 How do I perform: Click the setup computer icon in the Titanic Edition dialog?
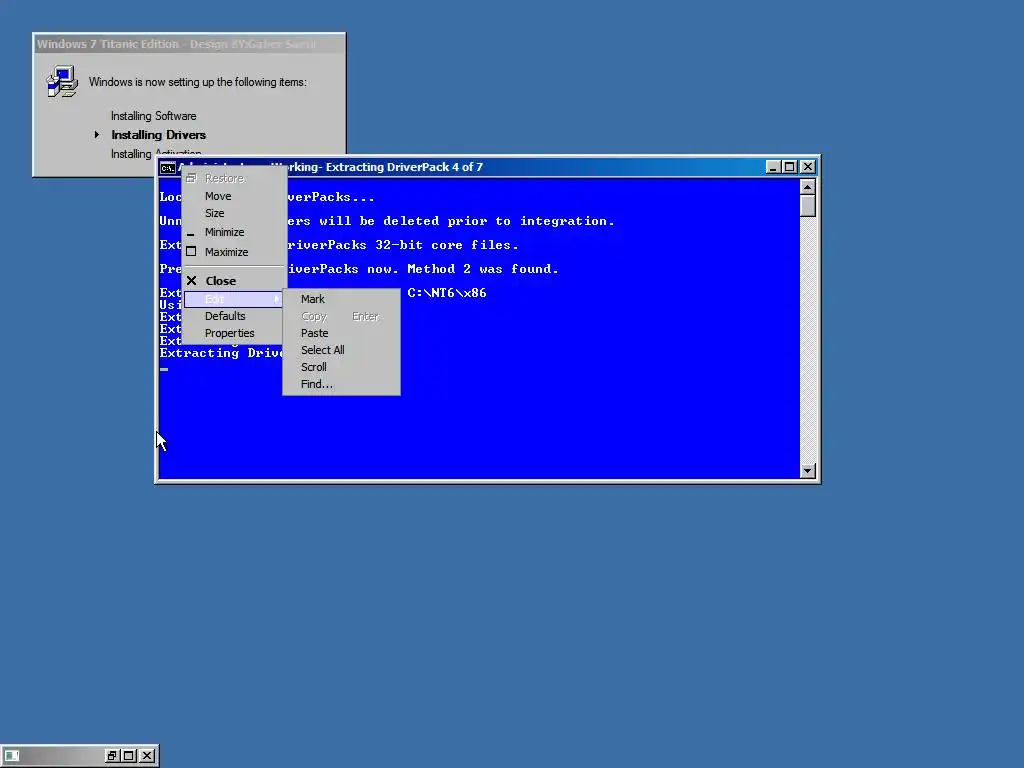[x=62, y=82]
